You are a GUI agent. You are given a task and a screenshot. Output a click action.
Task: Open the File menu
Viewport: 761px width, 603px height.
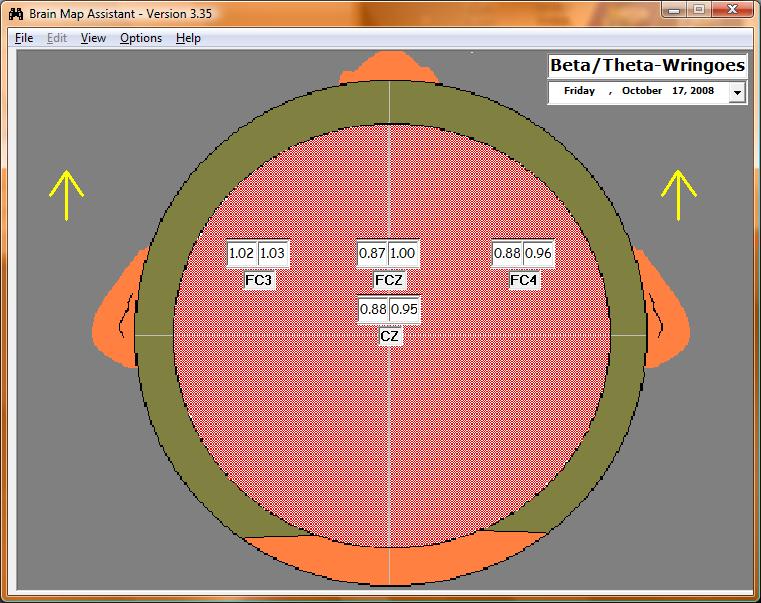tap(24, 38)
